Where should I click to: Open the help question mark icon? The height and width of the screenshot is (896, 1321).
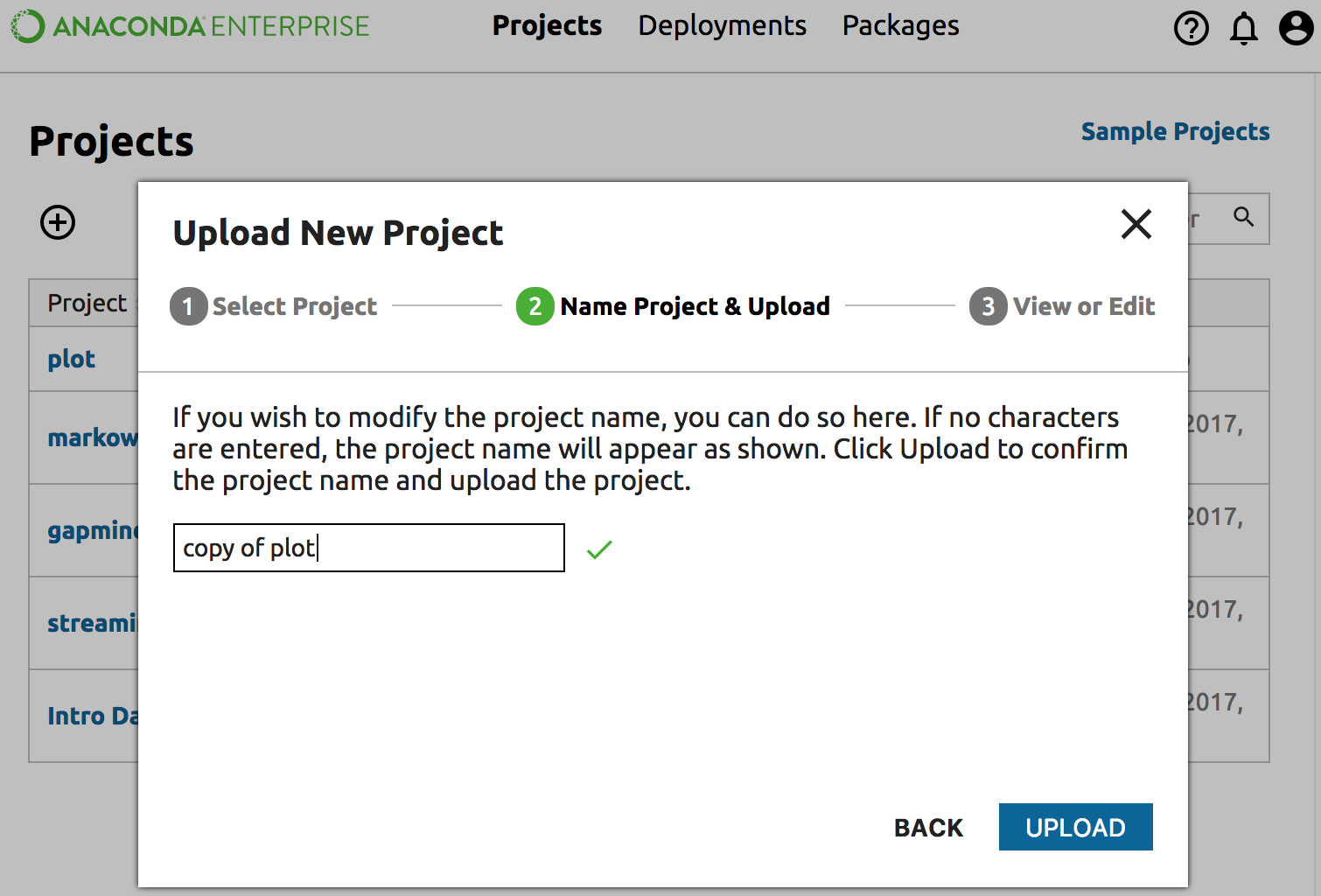point(1191,28)
